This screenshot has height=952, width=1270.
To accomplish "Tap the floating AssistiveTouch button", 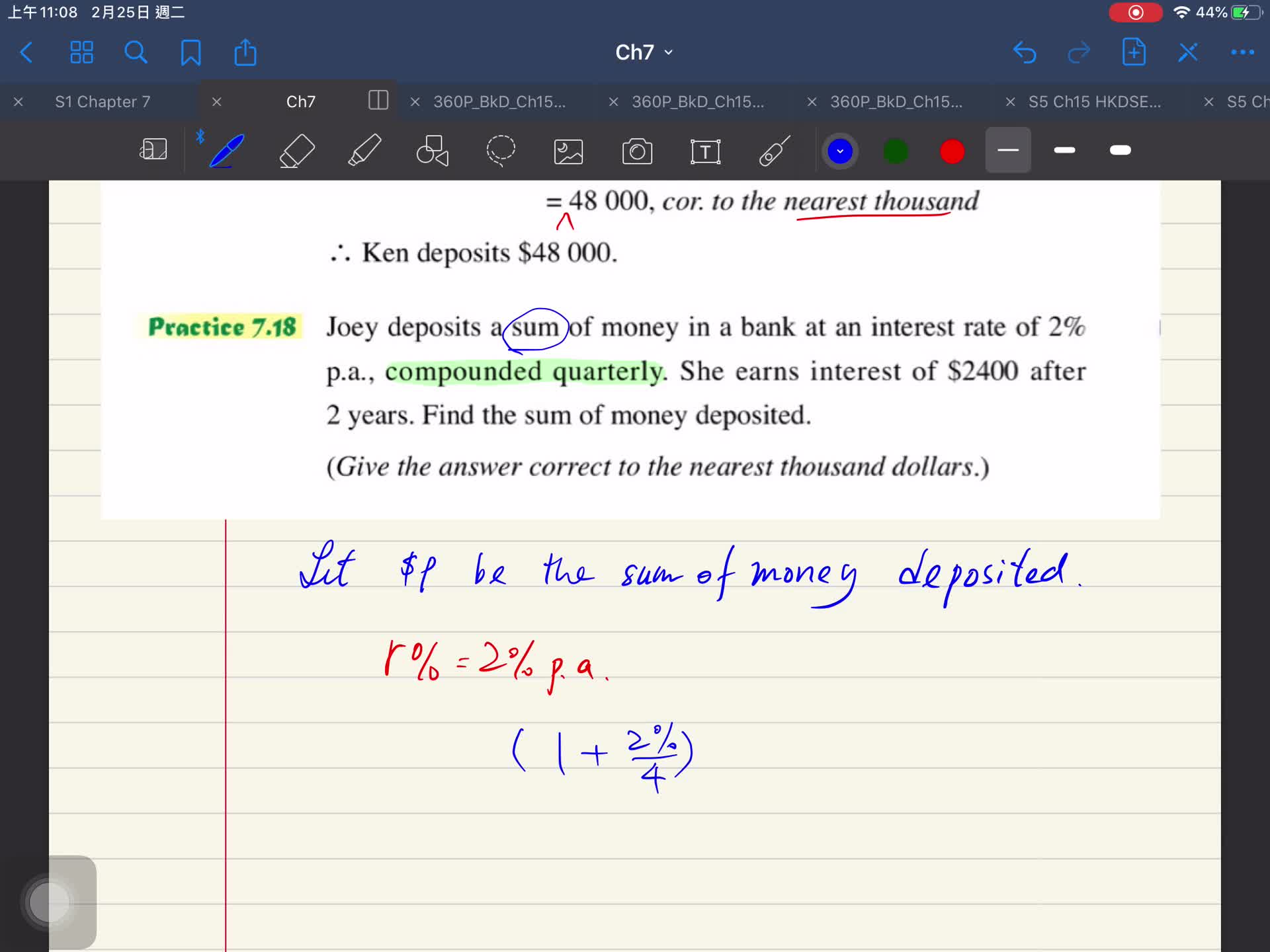I will coord(50,902).
